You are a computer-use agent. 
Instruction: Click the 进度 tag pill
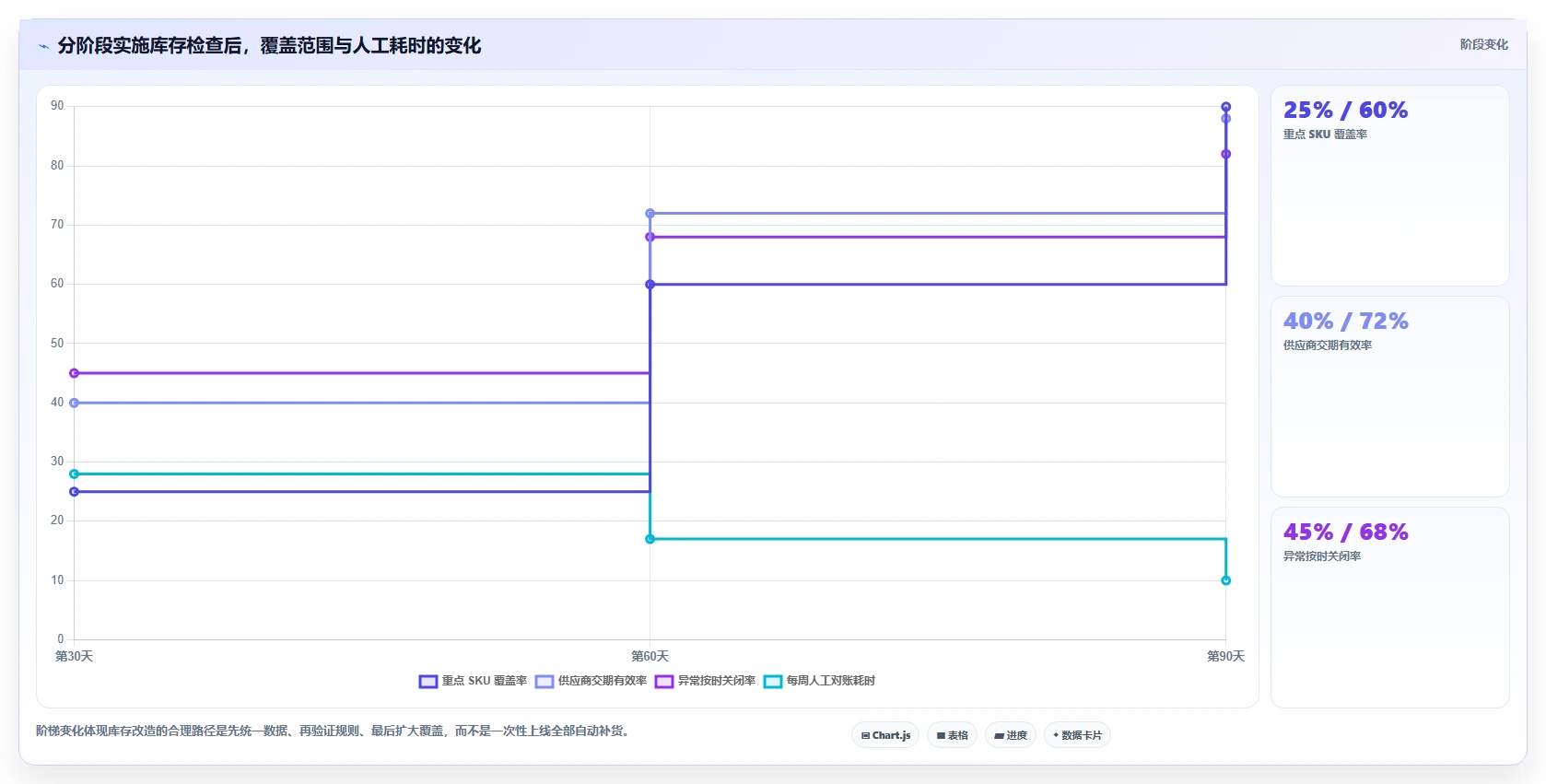click(1011, 735)
